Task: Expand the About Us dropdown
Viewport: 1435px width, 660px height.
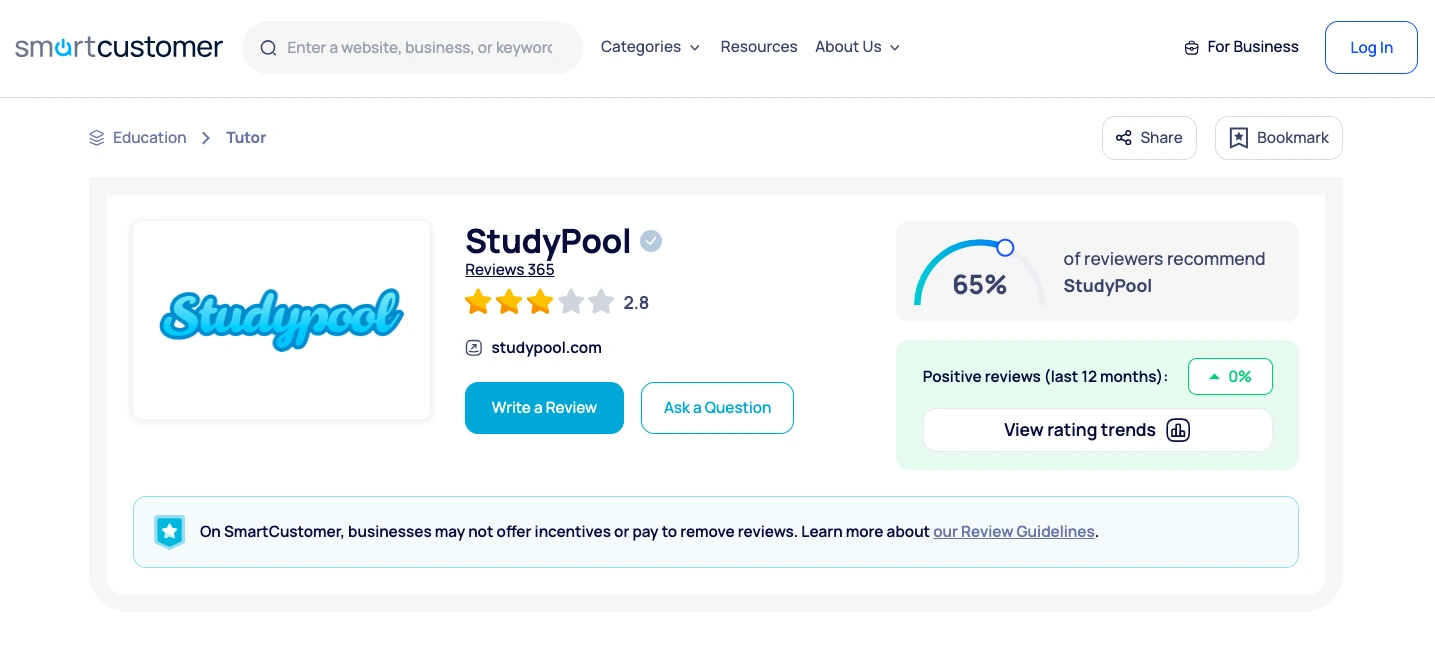Action: [x=857, y=47]
